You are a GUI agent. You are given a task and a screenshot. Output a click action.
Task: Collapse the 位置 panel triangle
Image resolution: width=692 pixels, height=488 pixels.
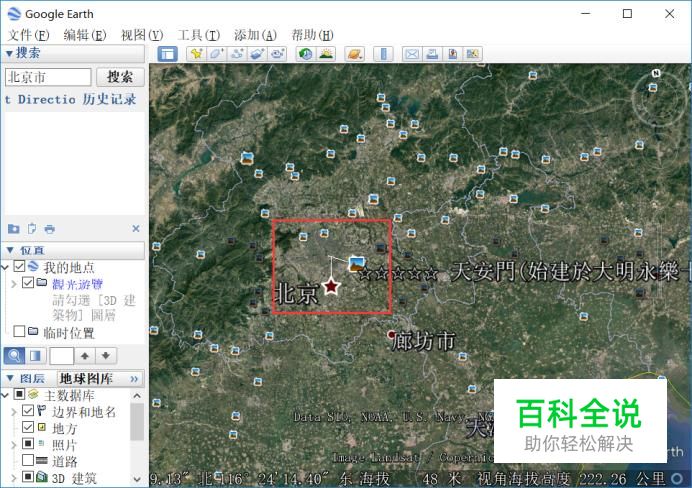(10, 250)
